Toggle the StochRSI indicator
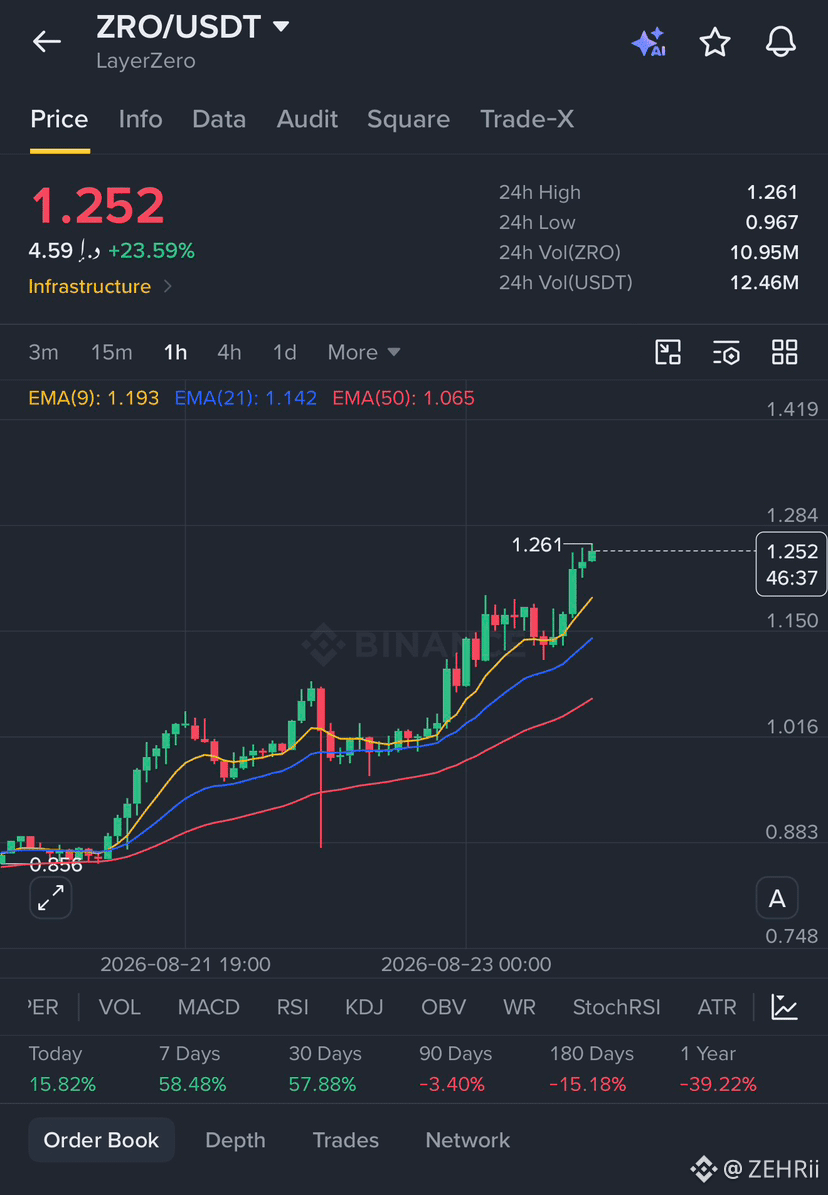 click(616, 1007)
